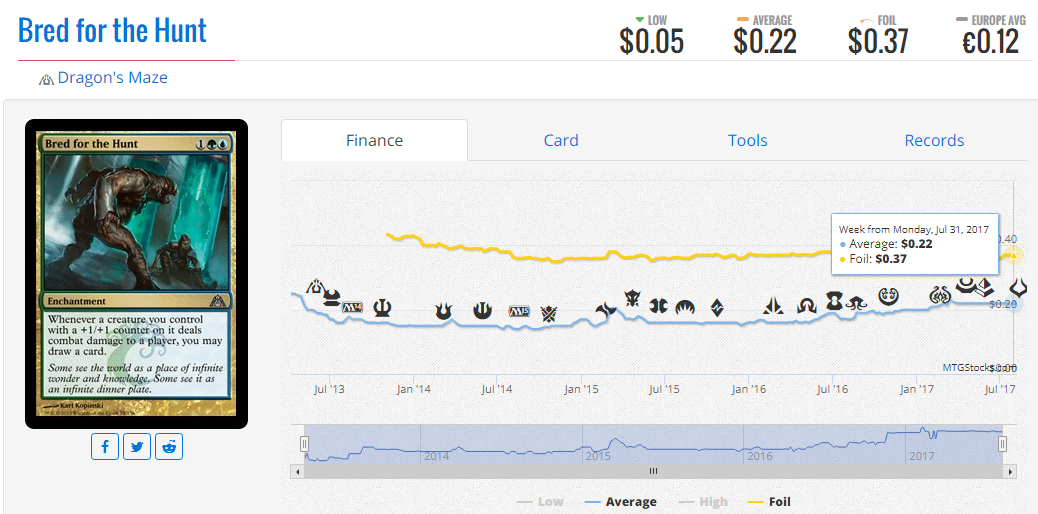1038x514 pixels.
Task: Open the Records tab
Action: coord(934,140)
